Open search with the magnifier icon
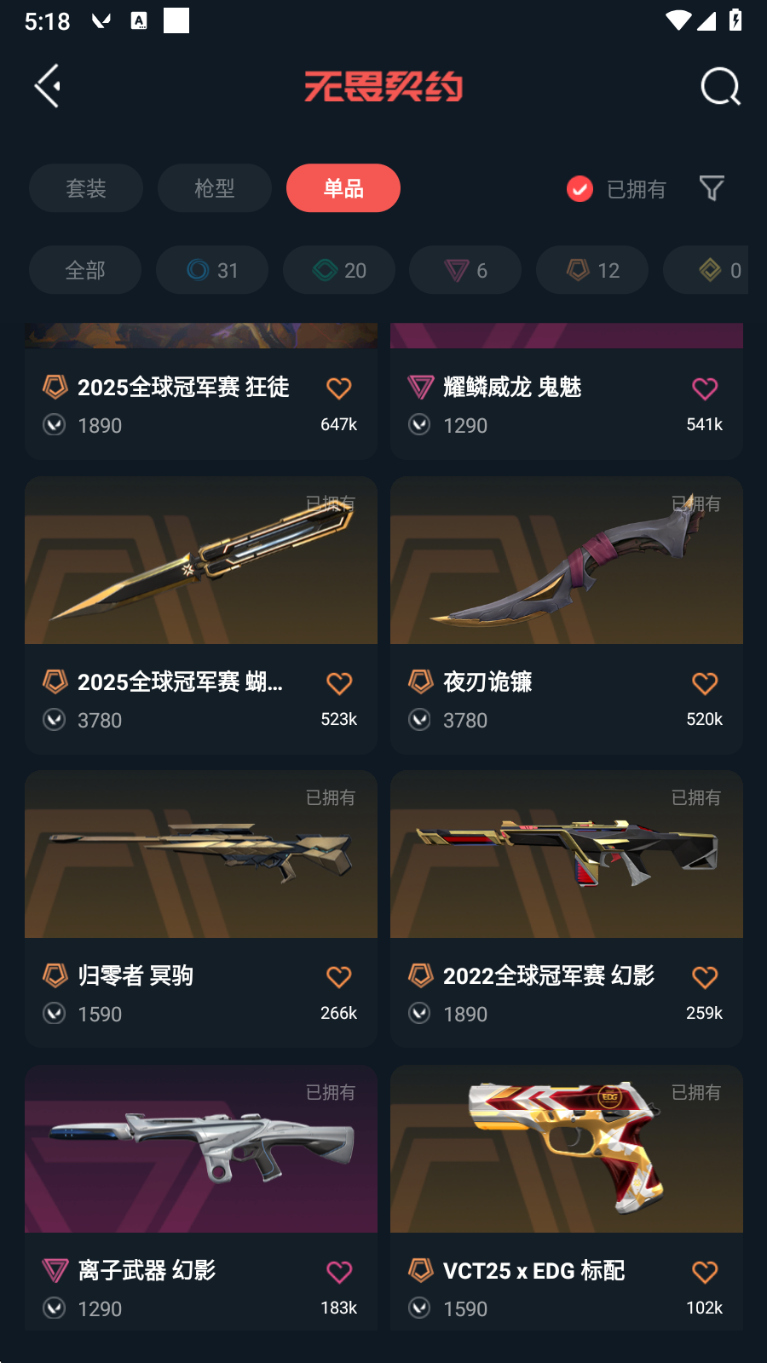Image resolution: width=767 pixels, height=1363 pixels. (720, 87)
